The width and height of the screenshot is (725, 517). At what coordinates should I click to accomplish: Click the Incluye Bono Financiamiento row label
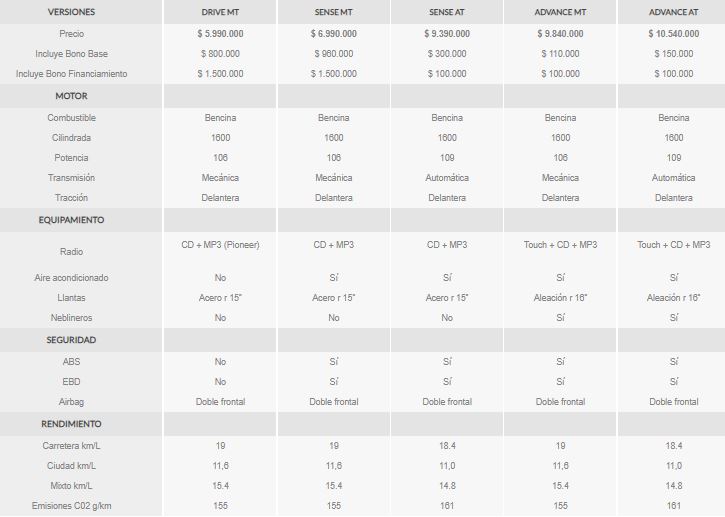(x=71, y=74)
